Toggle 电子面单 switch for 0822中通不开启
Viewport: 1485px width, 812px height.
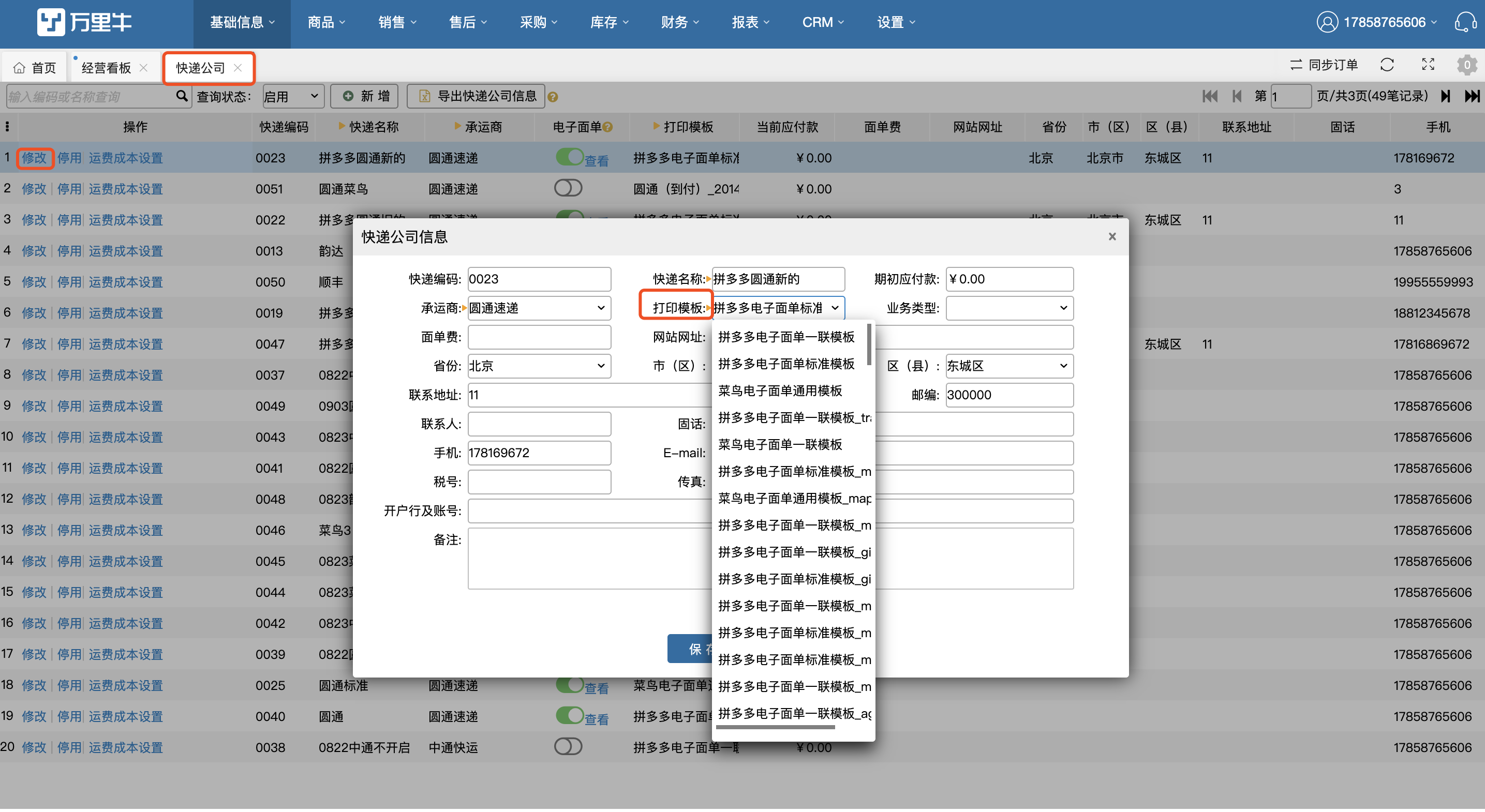[569, 746]
